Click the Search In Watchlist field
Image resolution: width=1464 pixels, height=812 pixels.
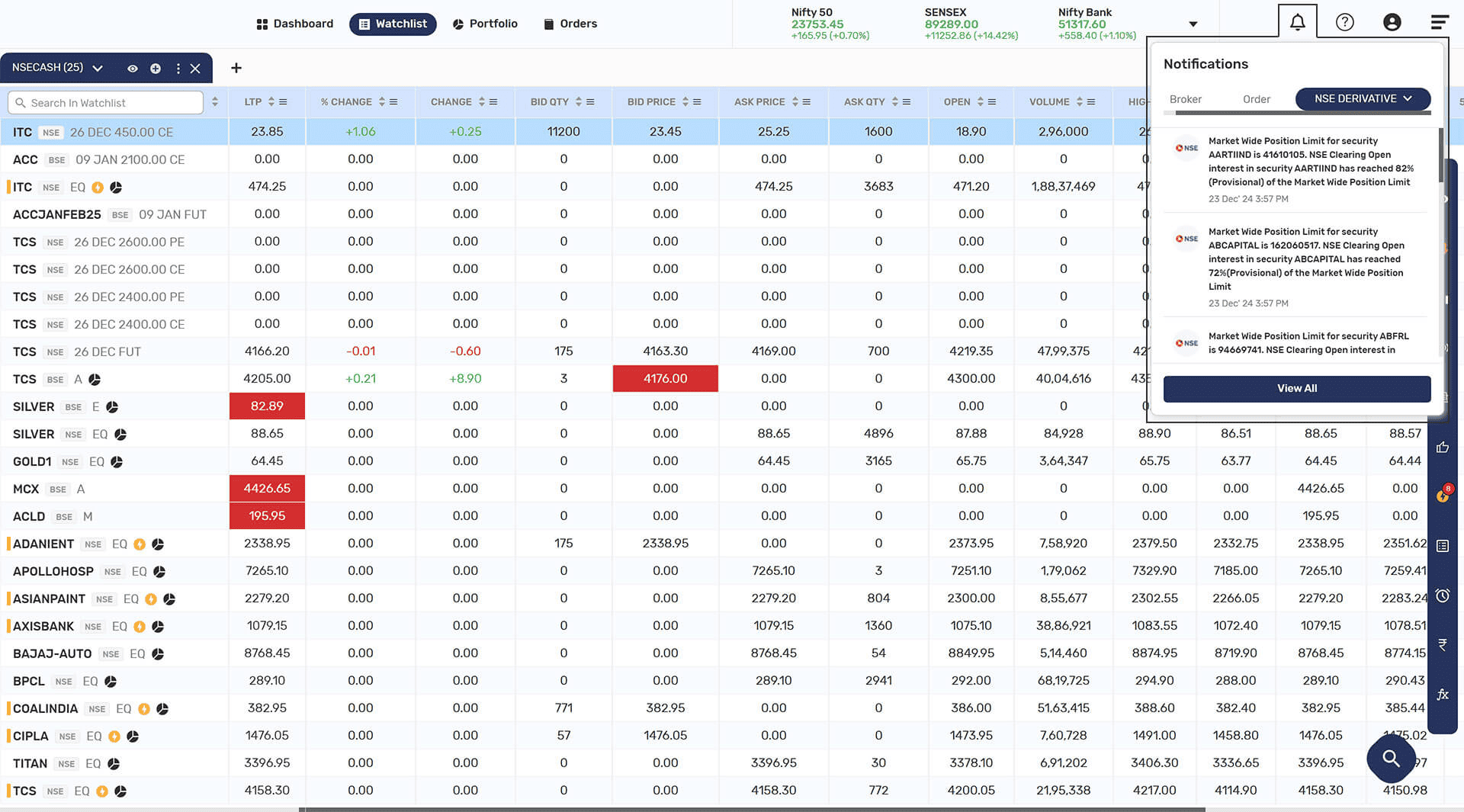pos(105,102)
